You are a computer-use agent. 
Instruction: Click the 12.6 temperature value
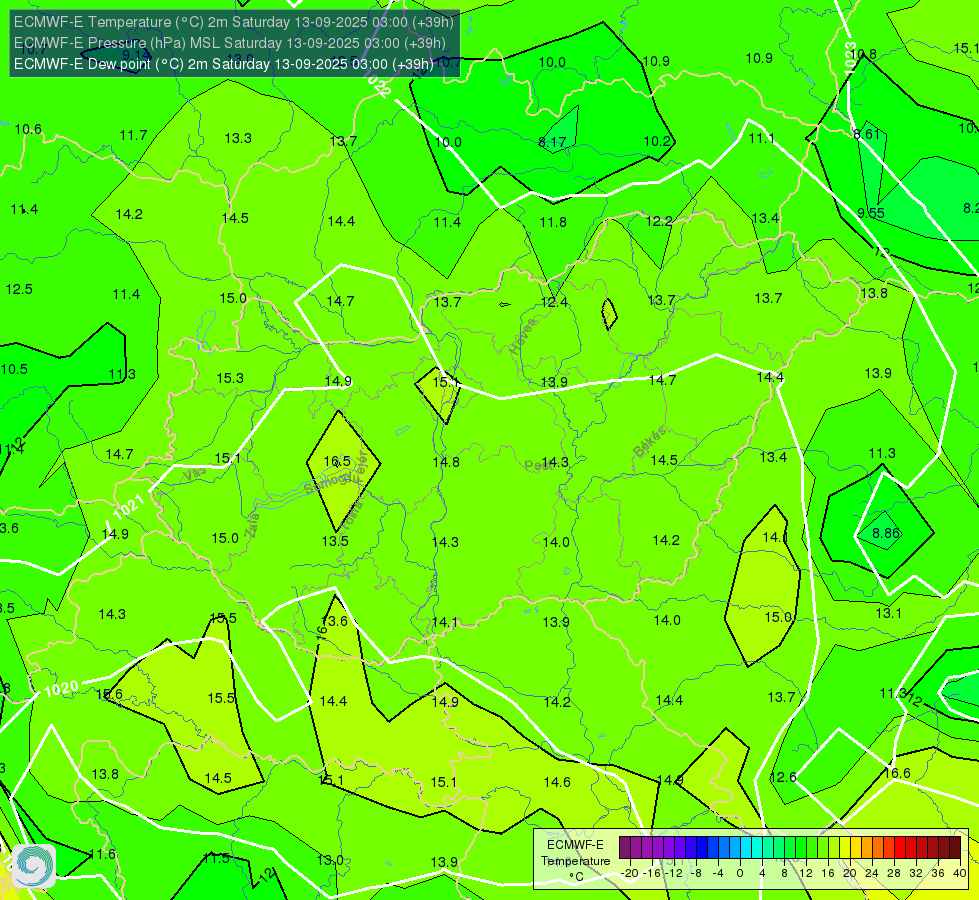coord(782,777)
